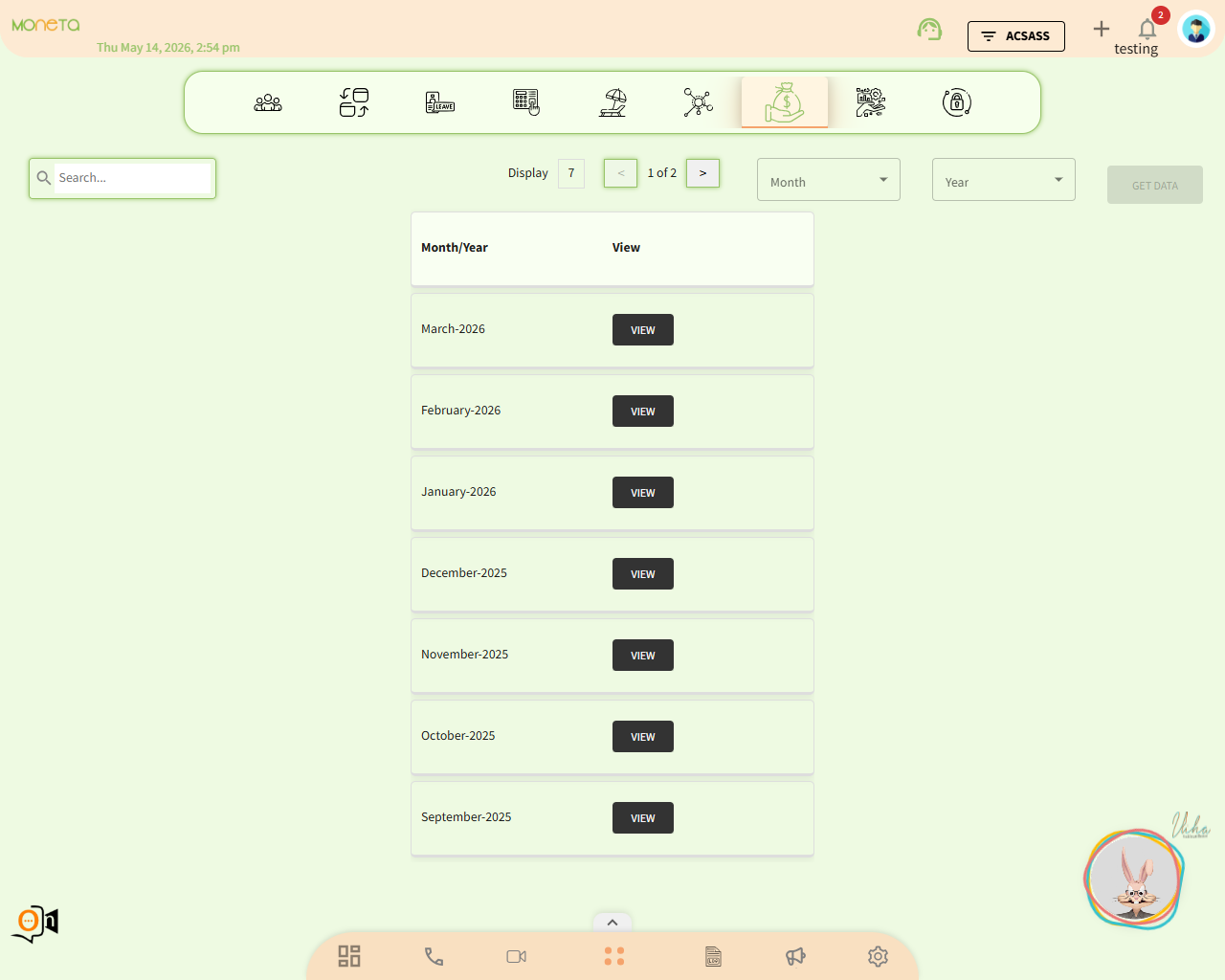The height and width of the screenshot is (980, 1225).
Task: Open the network nodes icon
Action: pyautogui.click(x=699, y=102)
